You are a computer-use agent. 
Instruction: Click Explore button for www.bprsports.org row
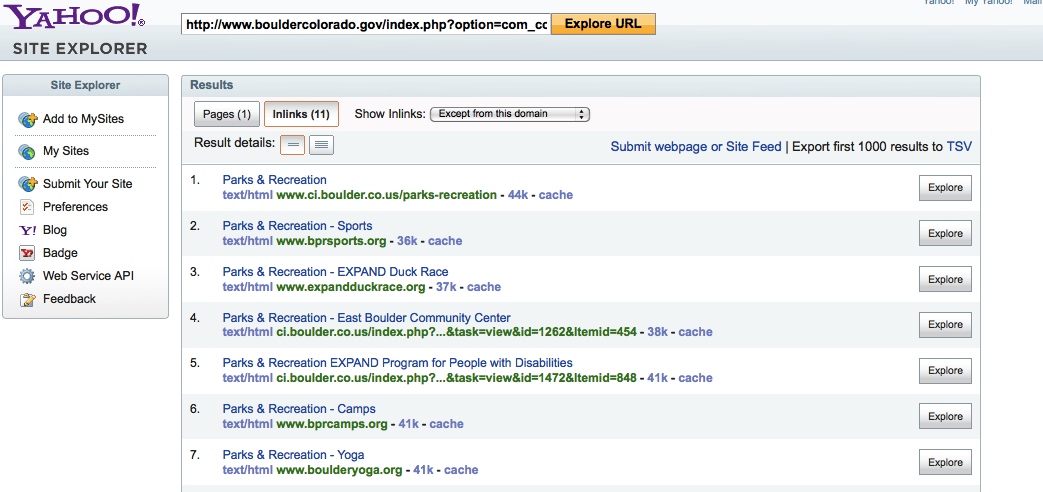tap(945, 233)
